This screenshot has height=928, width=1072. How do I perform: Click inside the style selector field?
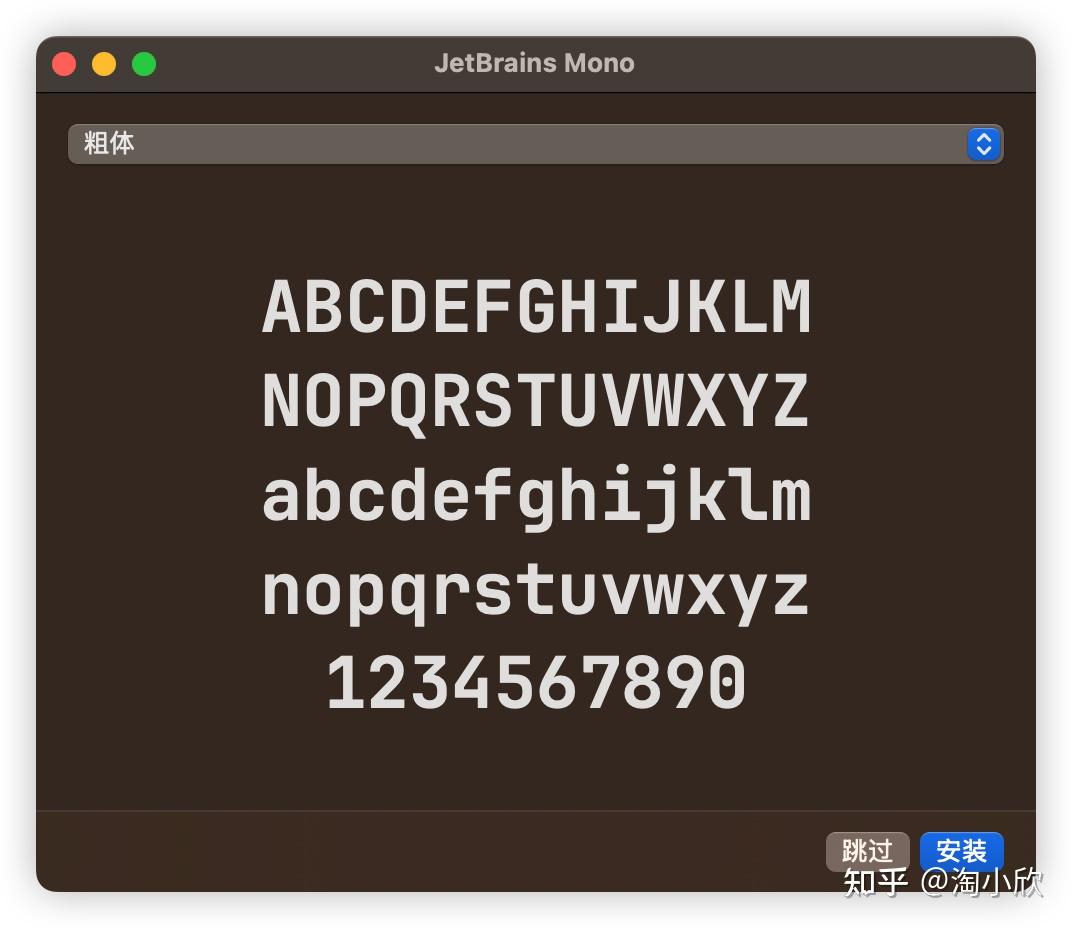[400, 144]
